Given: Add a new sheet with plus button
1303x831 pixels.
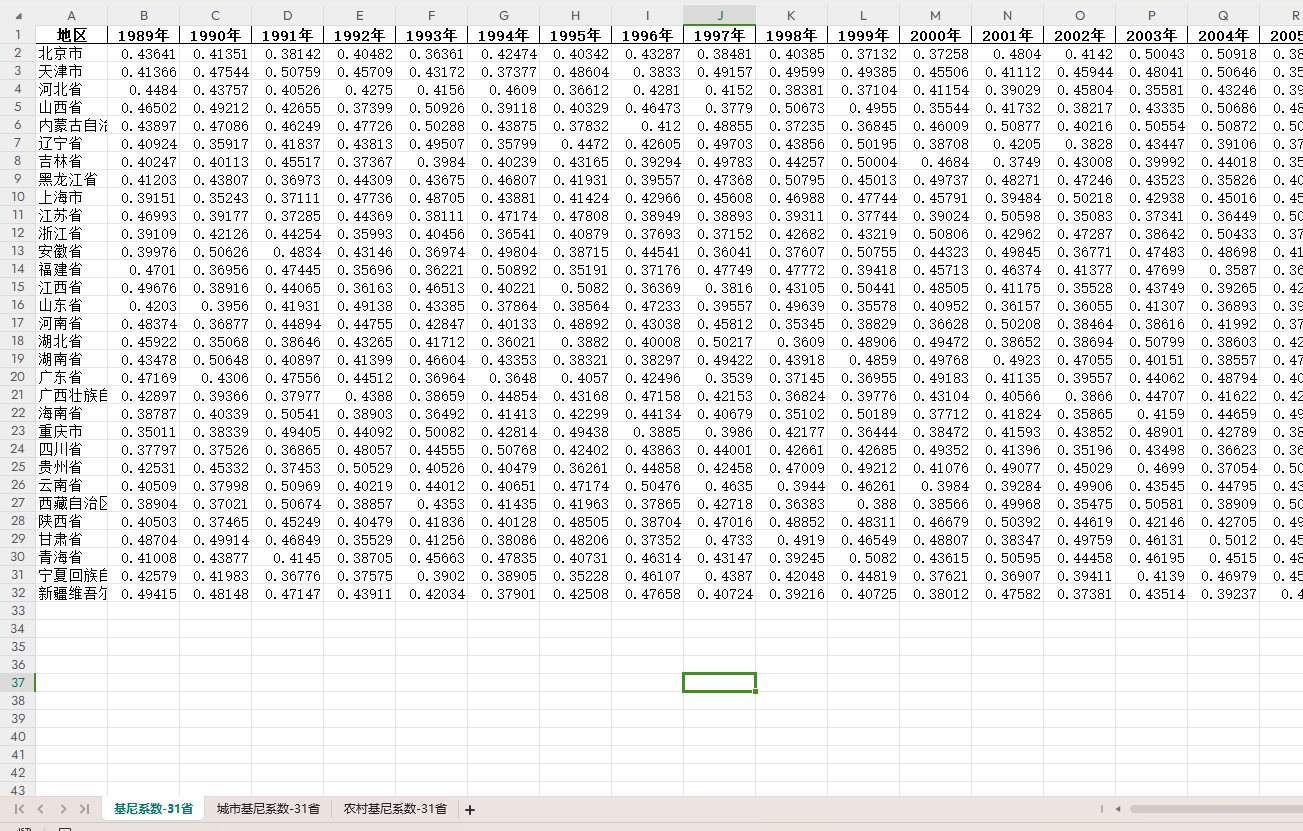Looking at the screenshot, I should pyautogui.click(x=470, y=809).
